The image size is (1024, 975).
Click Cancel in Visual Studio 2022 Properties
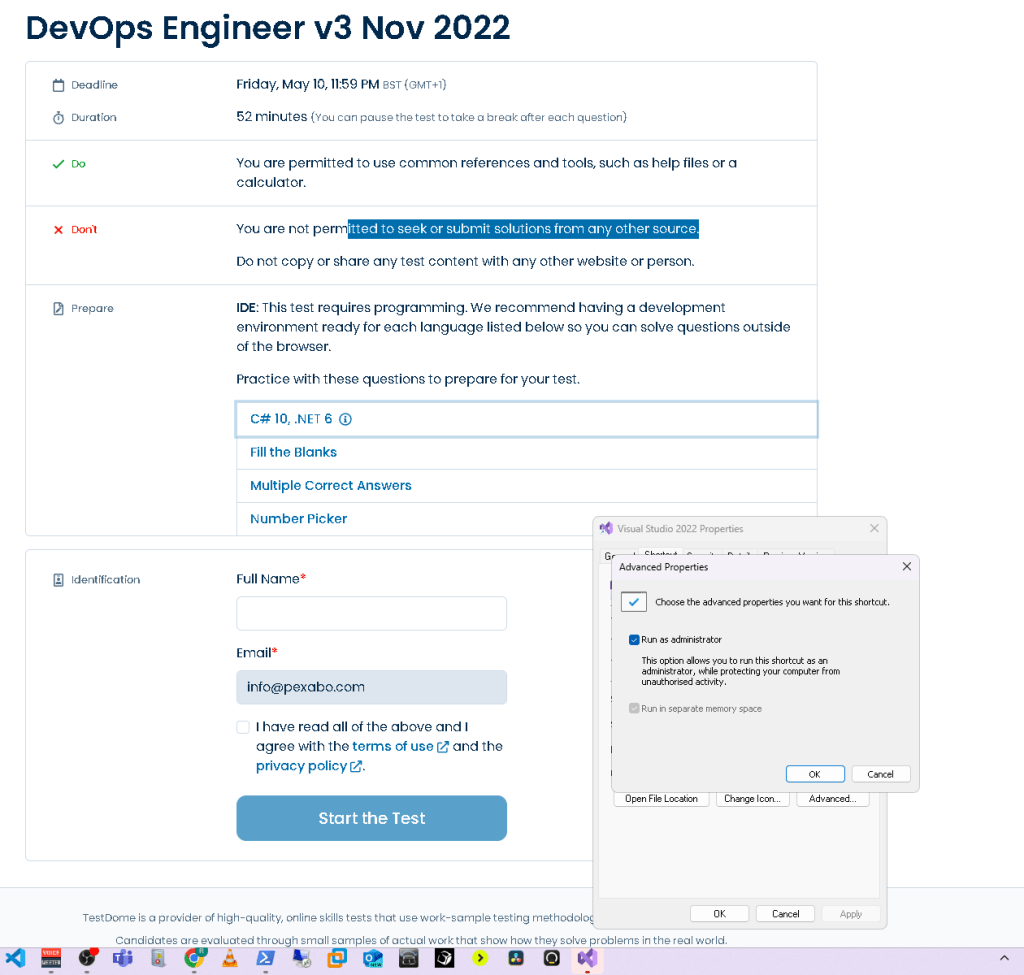[x=786, y=914]
